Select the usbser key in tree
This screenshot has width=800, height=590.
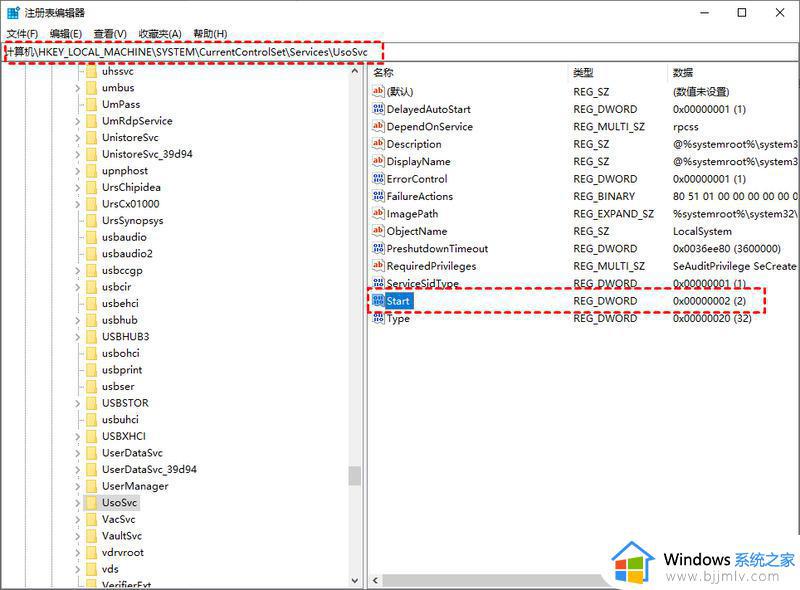118,386
